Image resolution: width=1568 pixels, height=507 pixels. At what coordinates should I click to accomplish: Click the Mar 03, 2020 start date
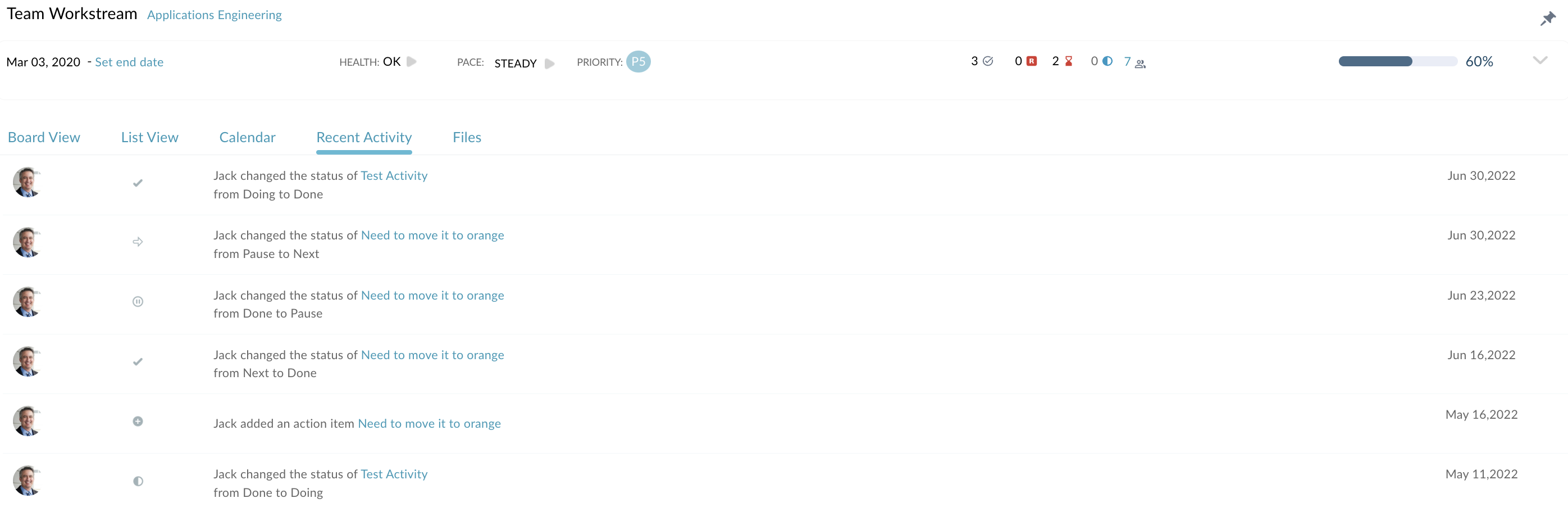coord(43,62)
